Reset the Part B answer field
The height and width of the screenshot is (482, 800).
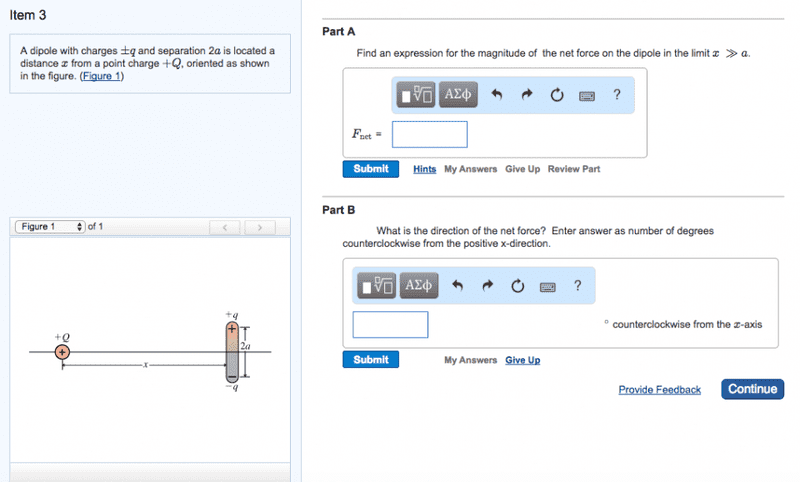click(x=517, y=286)
